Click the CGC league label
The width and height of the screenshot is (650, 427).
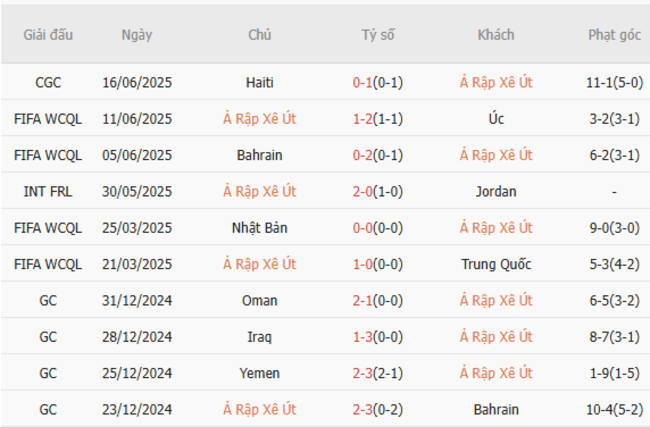point(48,82)
